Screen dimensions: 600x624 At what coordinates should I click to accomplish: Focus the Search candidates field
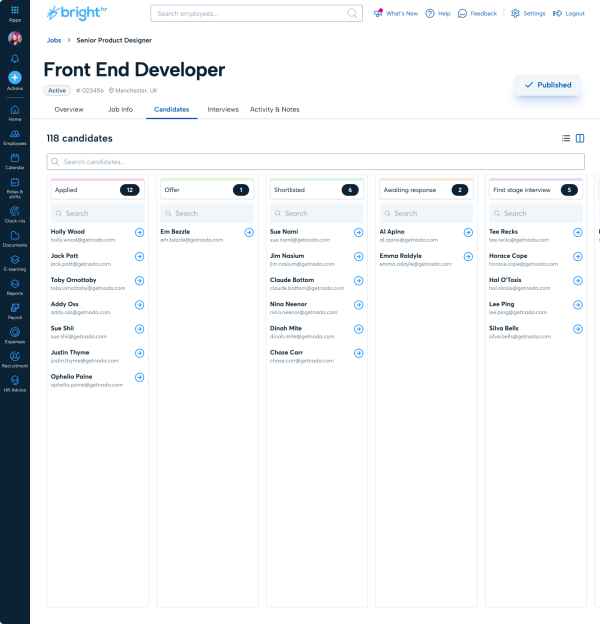(316, 162)
